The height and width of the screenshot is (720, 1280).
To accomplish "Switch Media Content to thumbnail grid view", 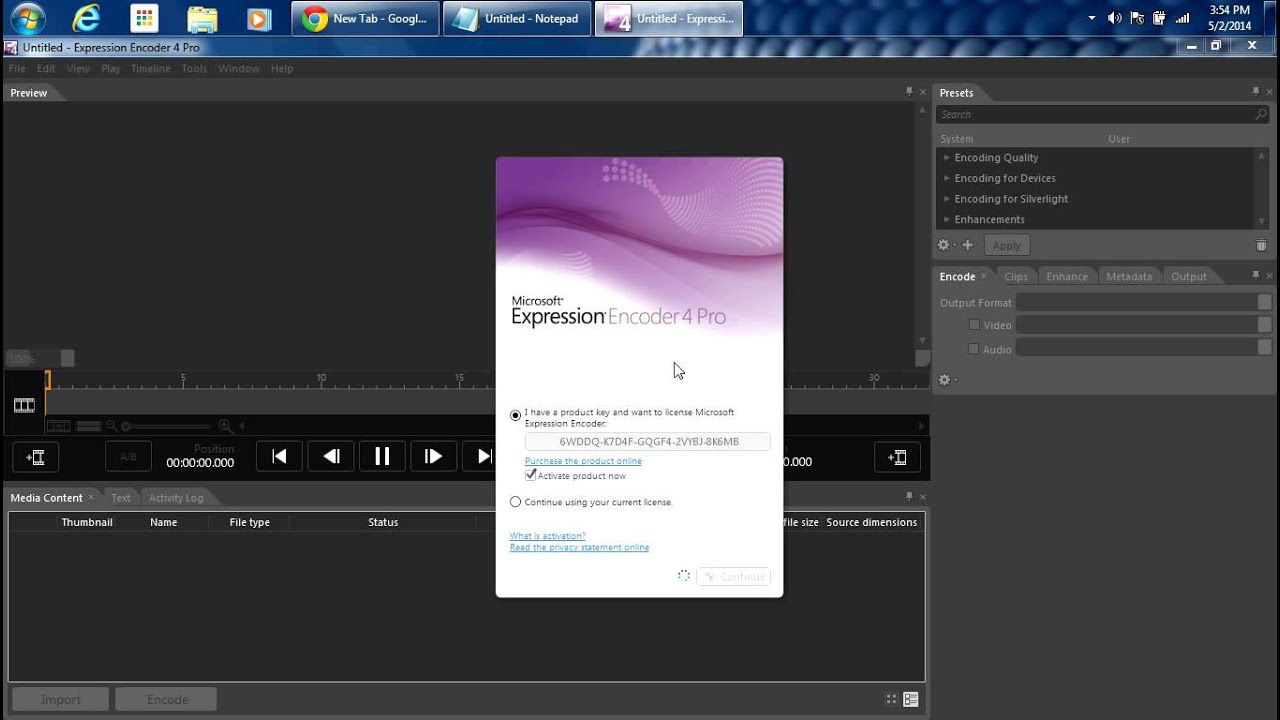I will pos(892,699).
